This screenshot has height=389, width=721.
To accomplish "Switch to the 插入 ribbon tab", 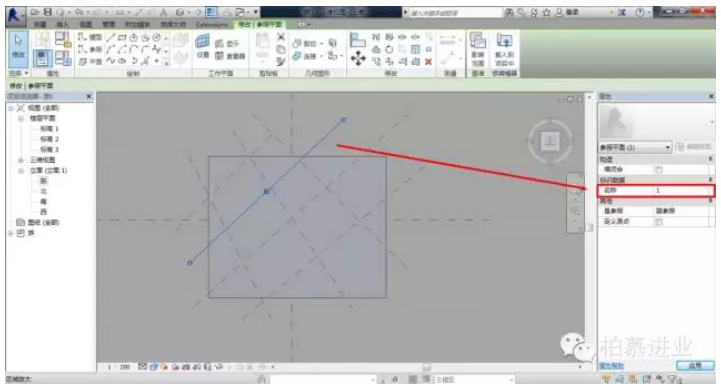I will coord(62,24).
